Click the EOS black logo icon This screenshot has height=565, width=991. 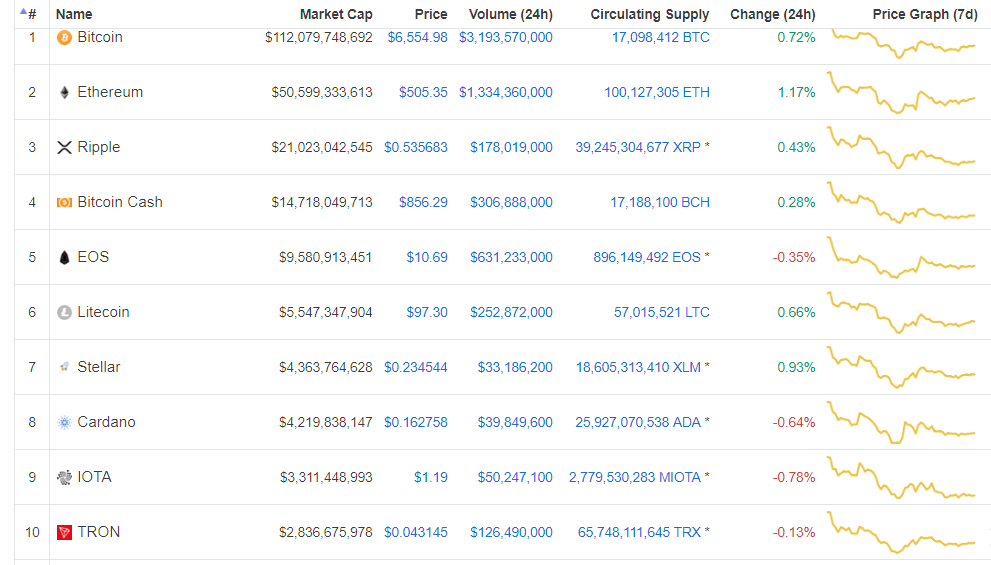click(64, 258)
